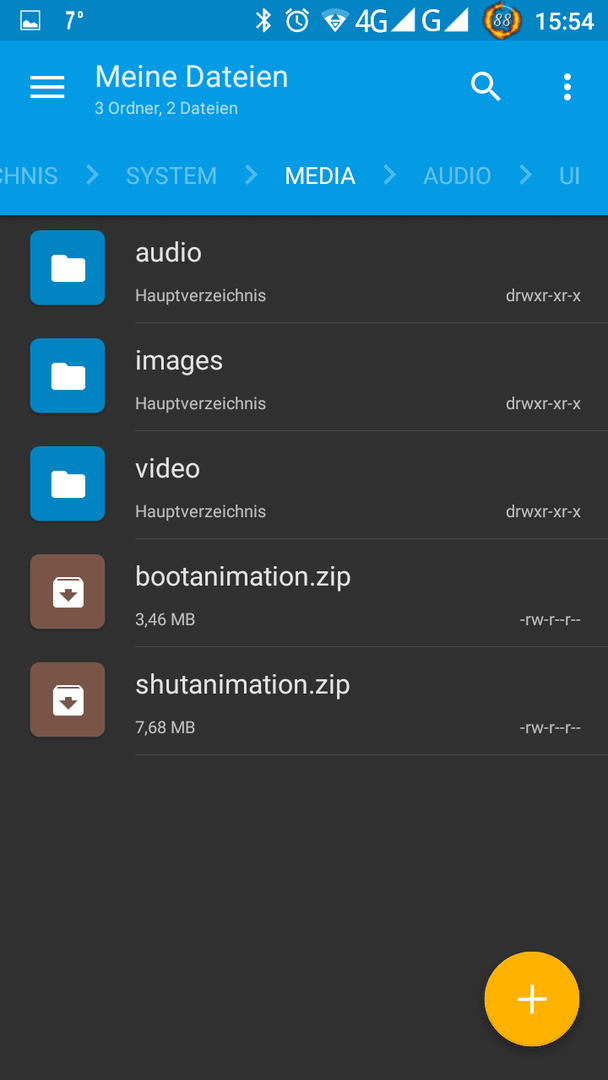Open the hamburger navigation menu
The width and height of the screenshot is (608, 1080).
(x=48, y=87)
